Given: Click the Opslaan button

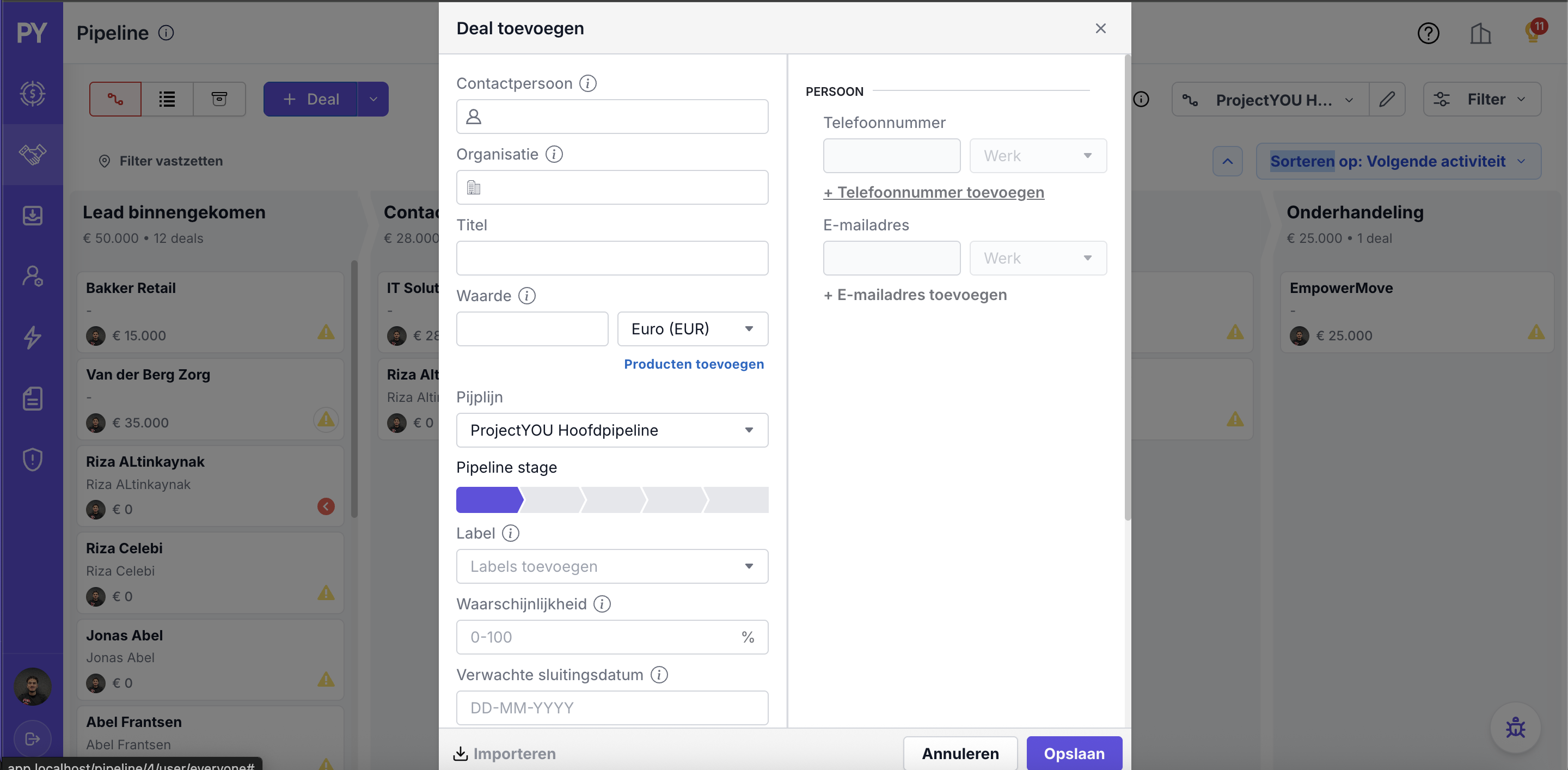Looking at the screenshot, I should 1074,754.
